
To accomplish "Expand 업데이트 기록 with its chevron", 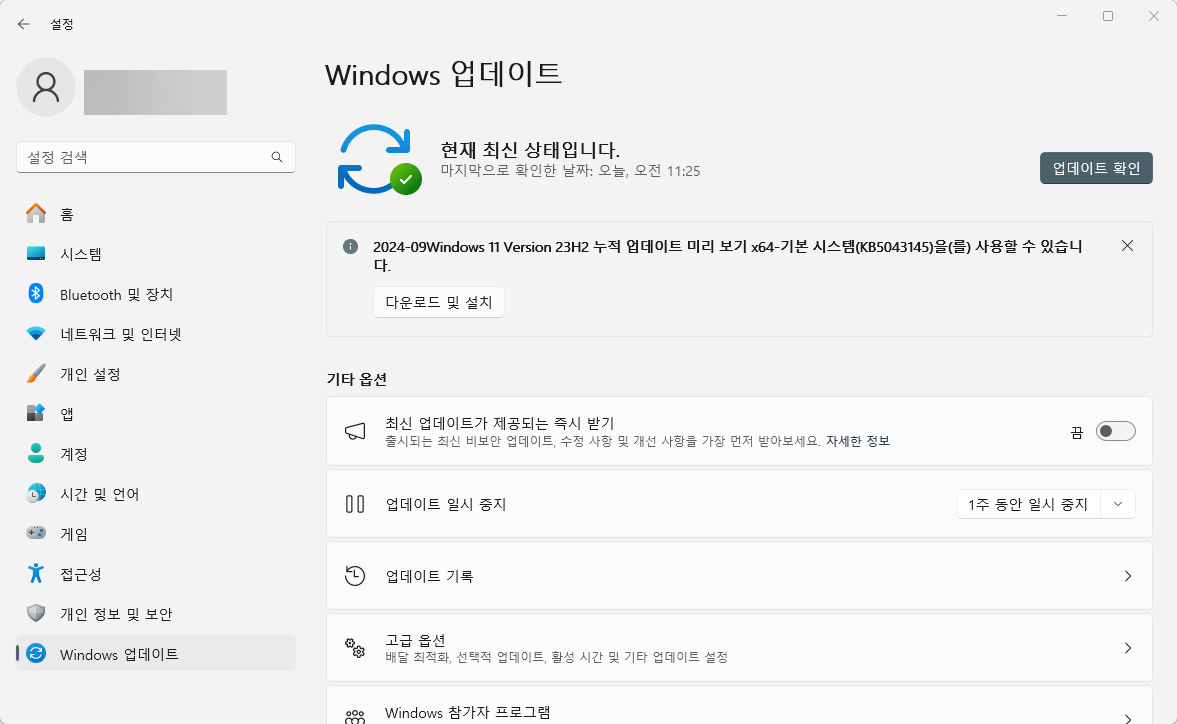I will point(1127,575).
